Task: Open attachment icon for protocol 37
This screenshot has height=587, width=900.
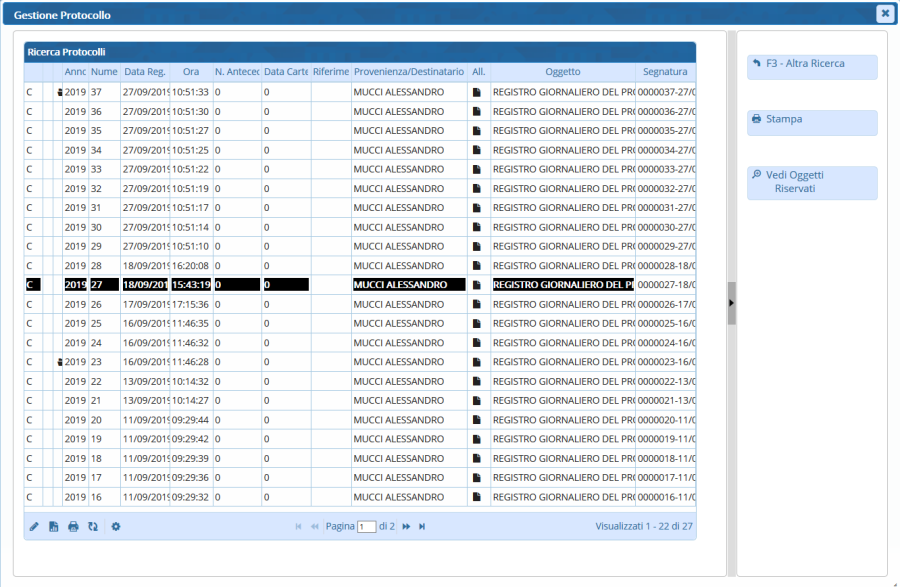Action: (x=478, y=92)
